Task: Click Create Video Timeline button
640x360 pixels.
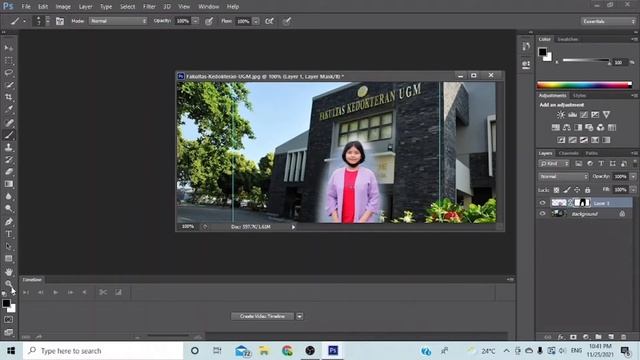Action: click(262, 316)
